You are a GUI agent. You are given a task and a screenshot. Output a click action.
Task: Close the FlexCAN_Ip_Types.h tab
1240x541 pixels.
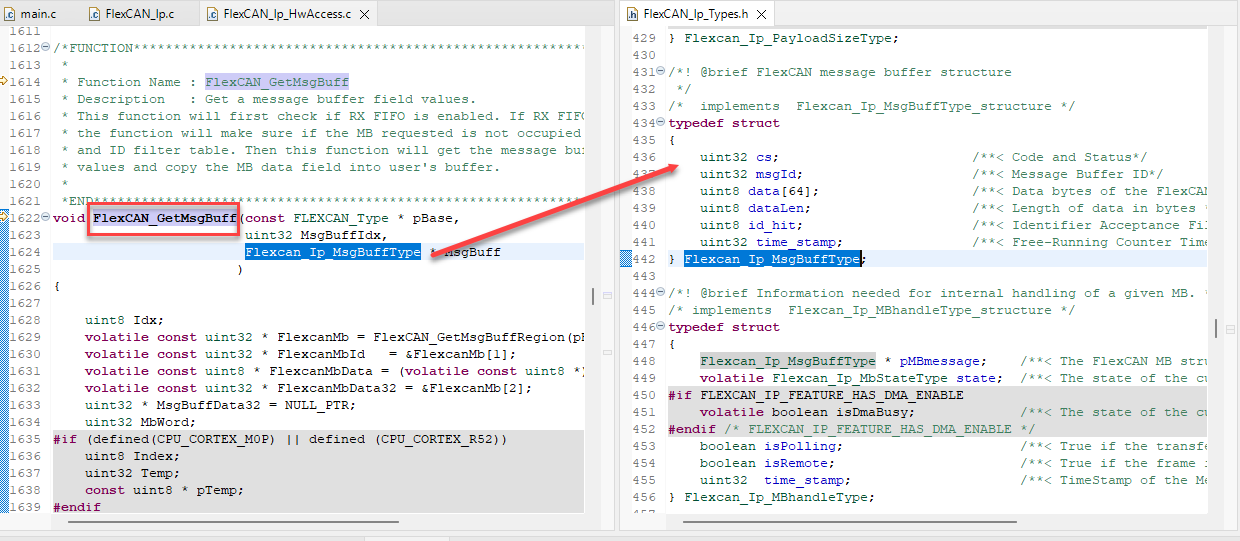click(762, 15)
